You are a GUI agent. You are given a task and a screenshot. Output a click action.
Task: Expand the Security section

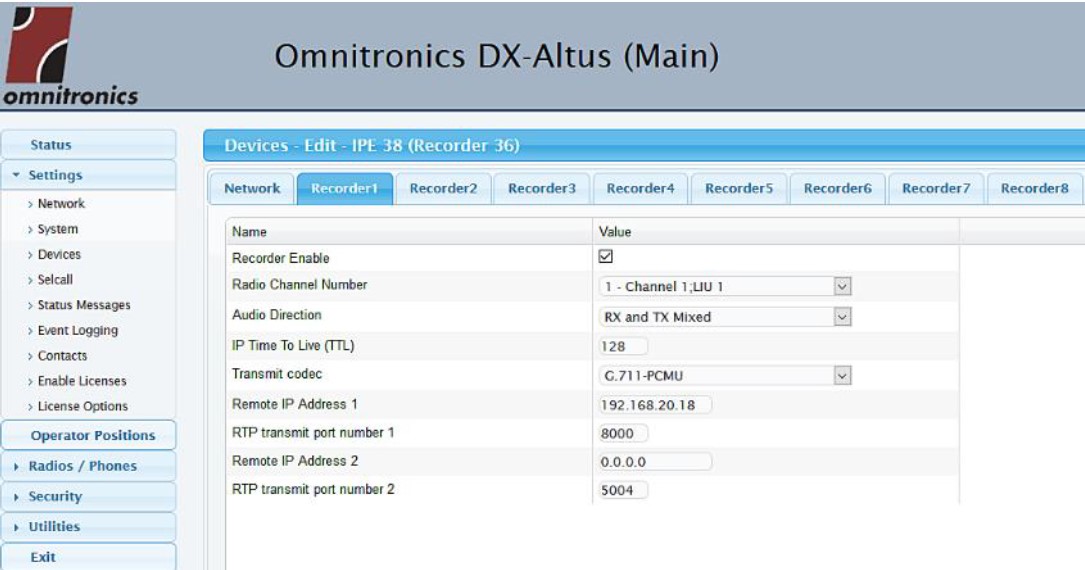point(55,496)
